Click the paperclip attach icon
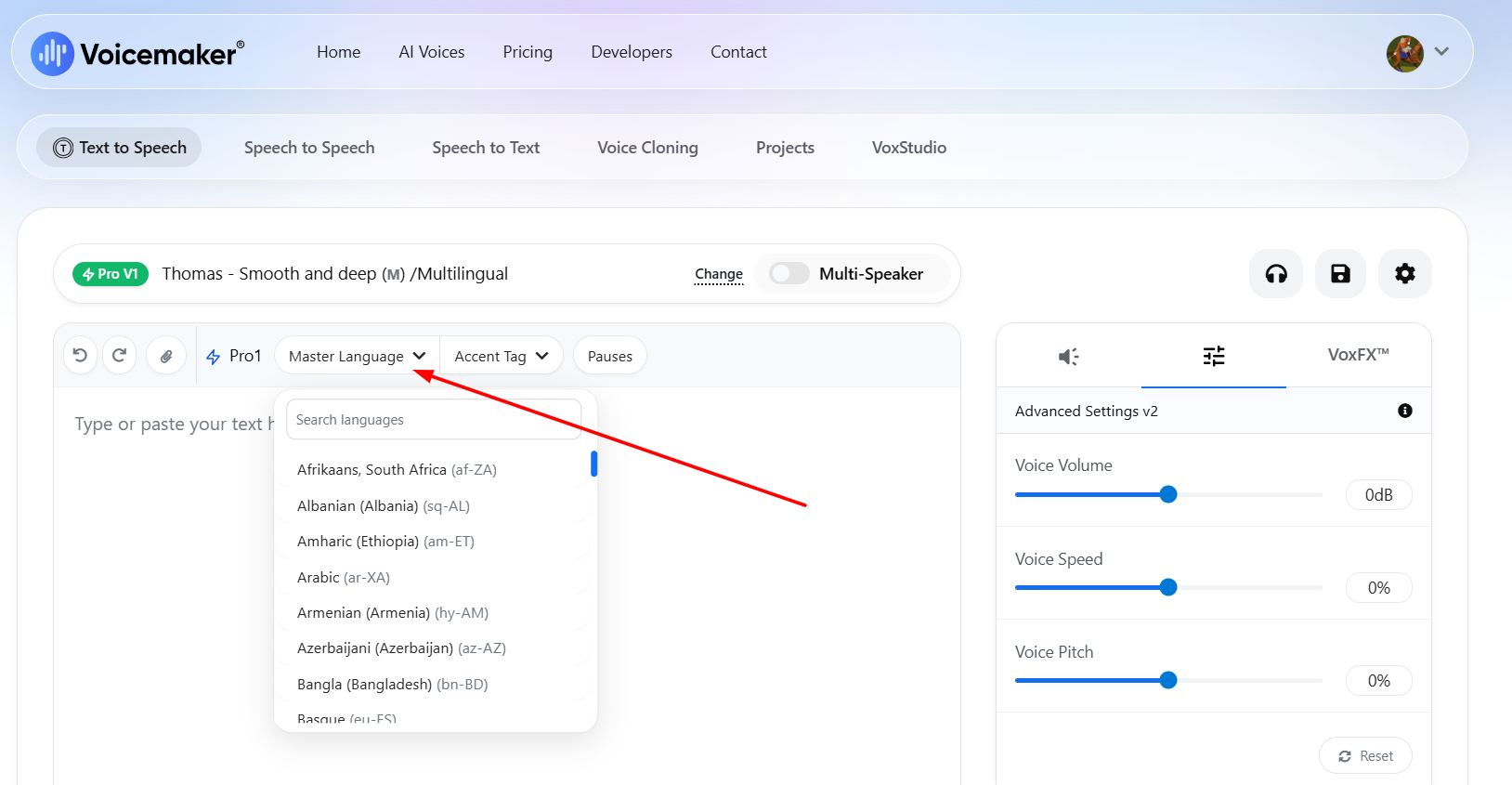This screenshot has height=785, width=1512. point(166,356)
